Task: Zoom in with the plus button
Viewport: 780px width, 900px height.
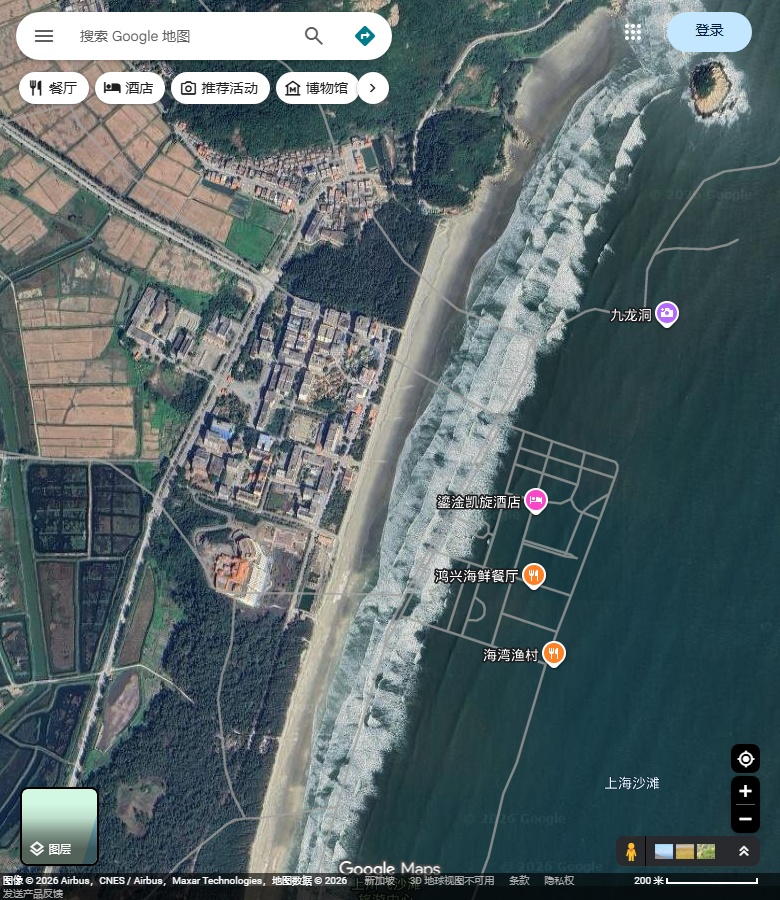Action: click(x=745, y=791)
